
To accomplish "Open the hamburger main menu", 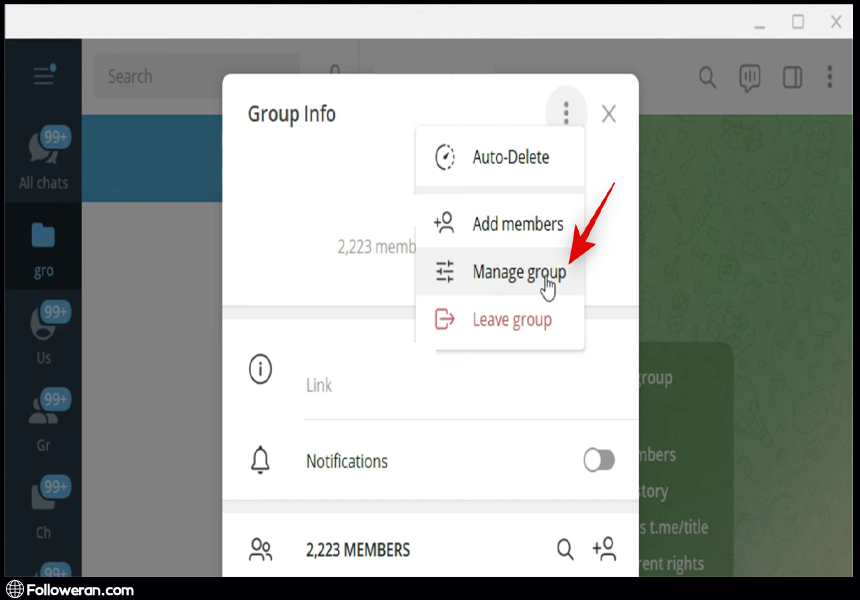I will (x=43, y=76).
